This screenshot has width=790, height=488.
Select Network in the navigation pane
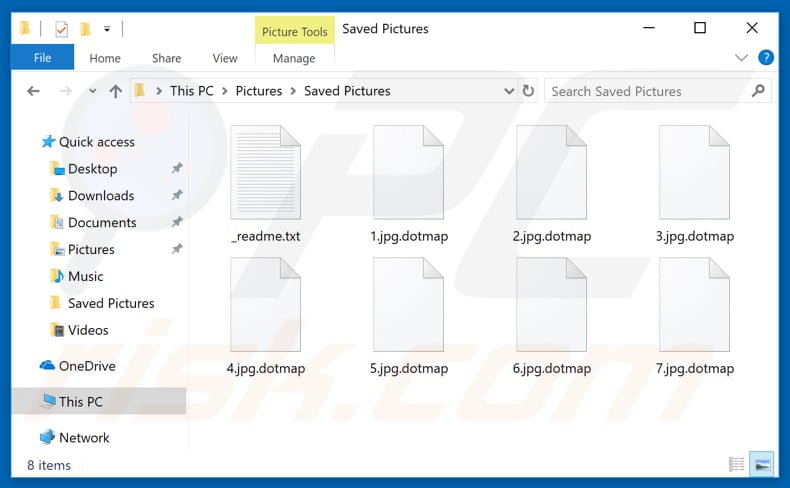[x=84, y=438]
